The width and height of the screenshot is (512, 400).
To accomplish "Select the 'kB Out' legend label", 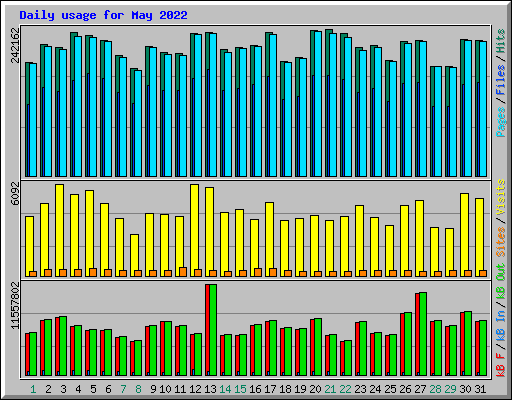I will 501,281.
